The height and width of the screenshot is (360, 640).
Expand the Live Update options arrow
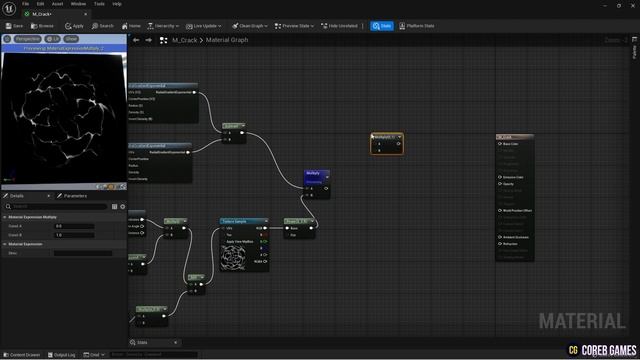click(220, 26)
